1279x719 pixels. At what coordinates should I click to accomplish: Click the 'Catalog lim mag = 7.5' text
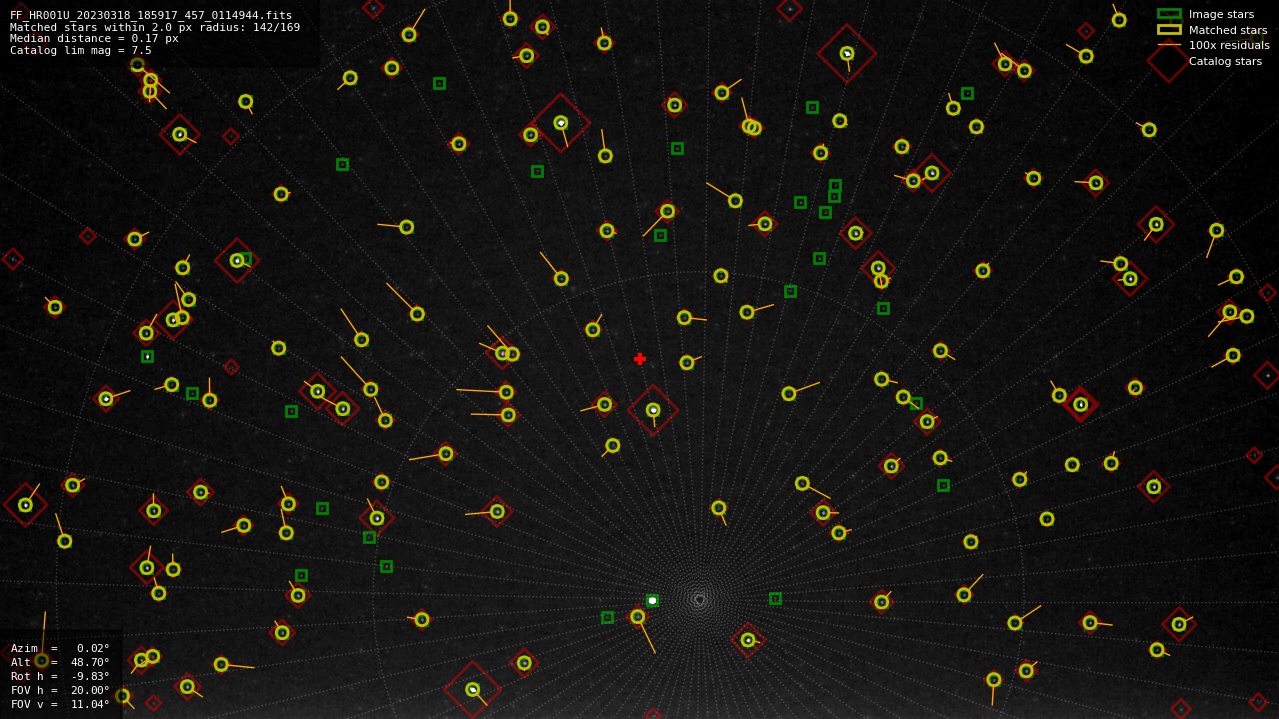[x=81, y=50]
